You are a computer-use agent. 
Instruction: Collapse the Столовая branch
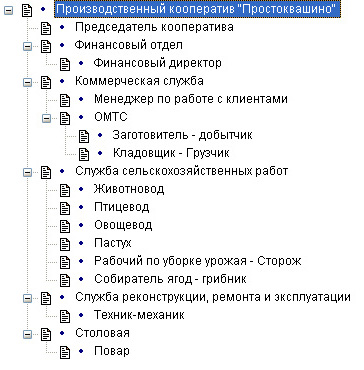27,334
